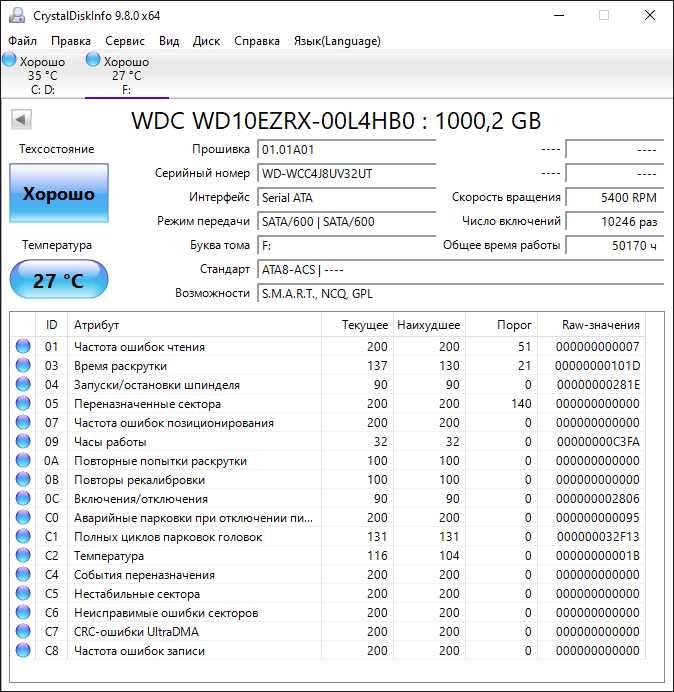Open the Диск menu
This screenshot has width=674, height=692.
207,41
